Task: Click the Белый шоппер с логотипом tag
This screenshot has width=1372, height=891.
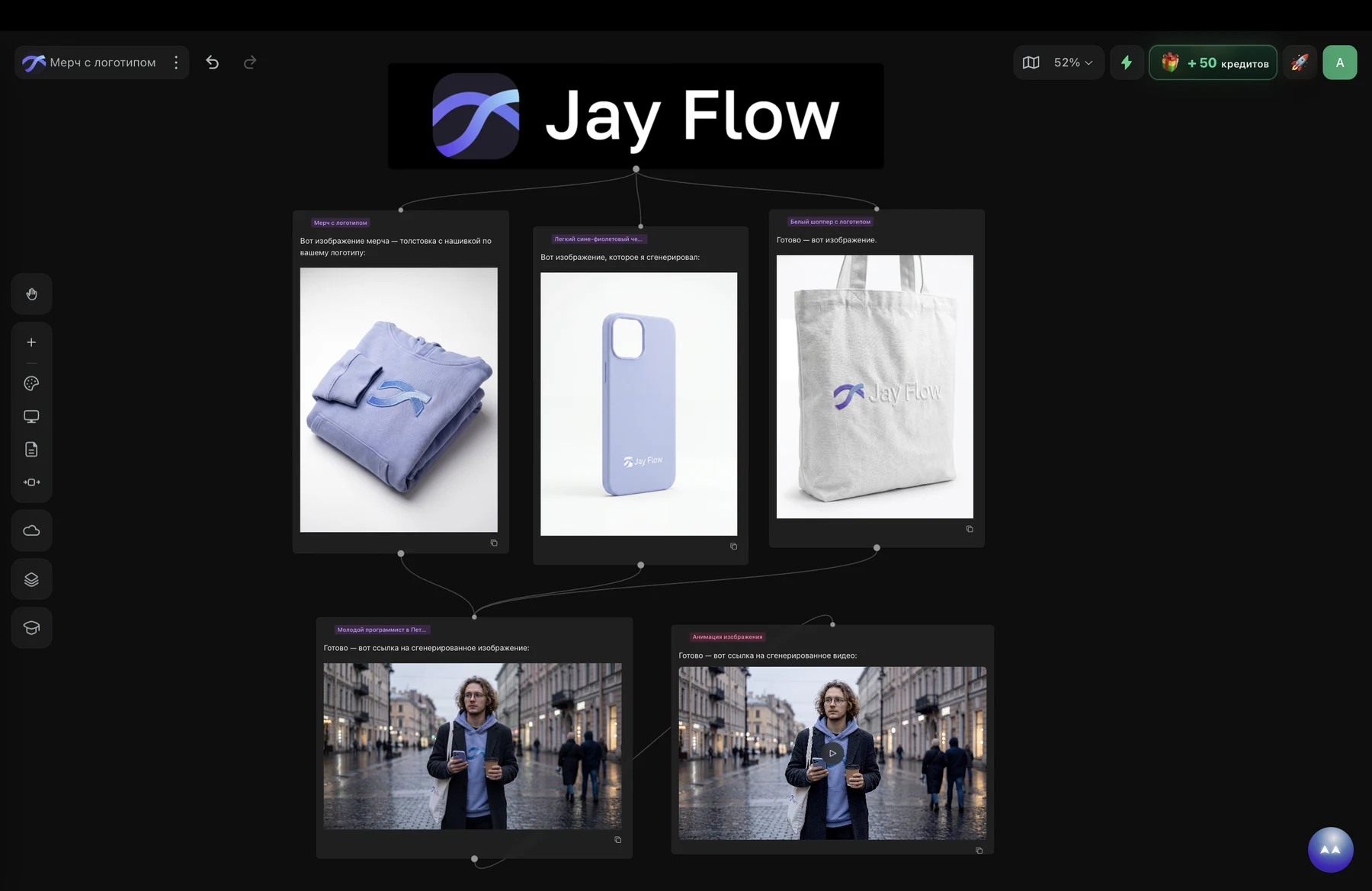Action: pos(830,222)
